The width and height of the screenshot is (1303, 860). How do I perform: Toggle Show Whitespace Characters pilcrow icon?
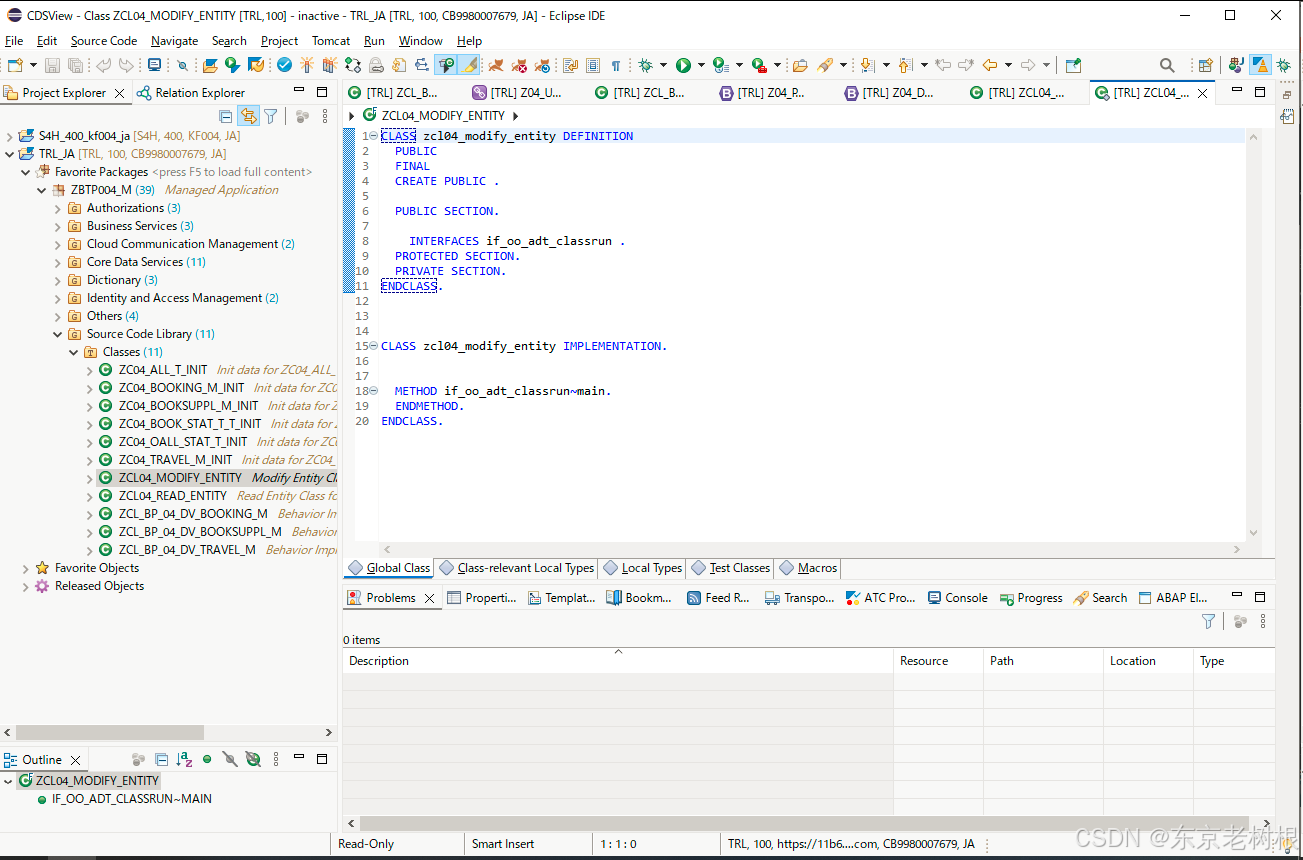tap(616, 65)
